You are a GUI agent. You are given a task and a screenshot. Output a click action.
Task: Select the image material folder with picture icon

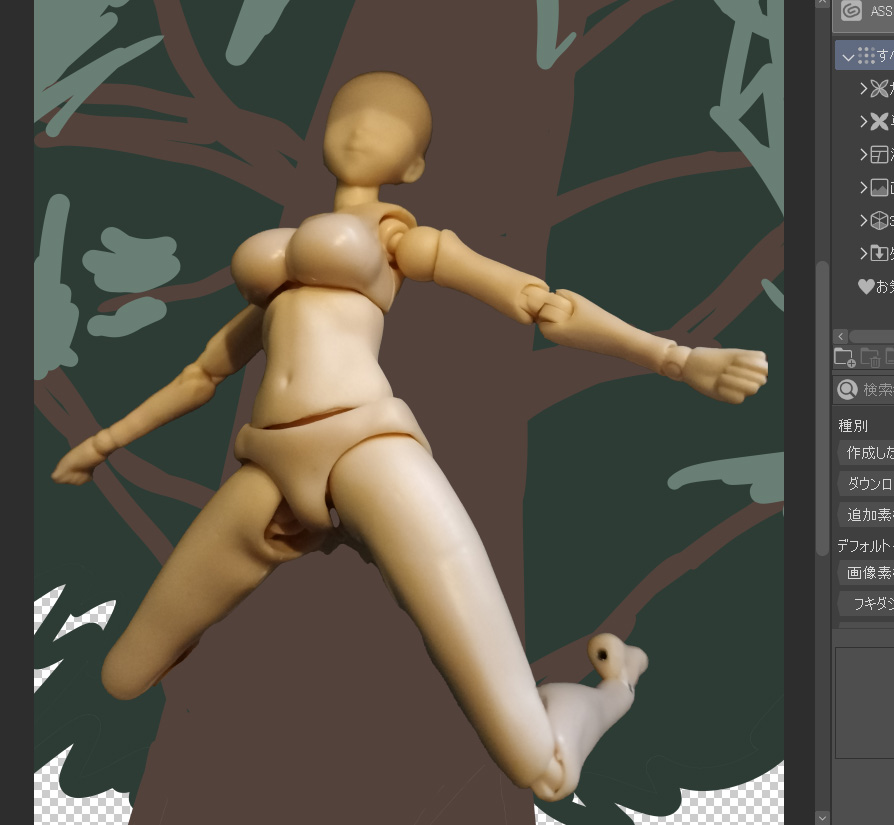coord(879,187)
